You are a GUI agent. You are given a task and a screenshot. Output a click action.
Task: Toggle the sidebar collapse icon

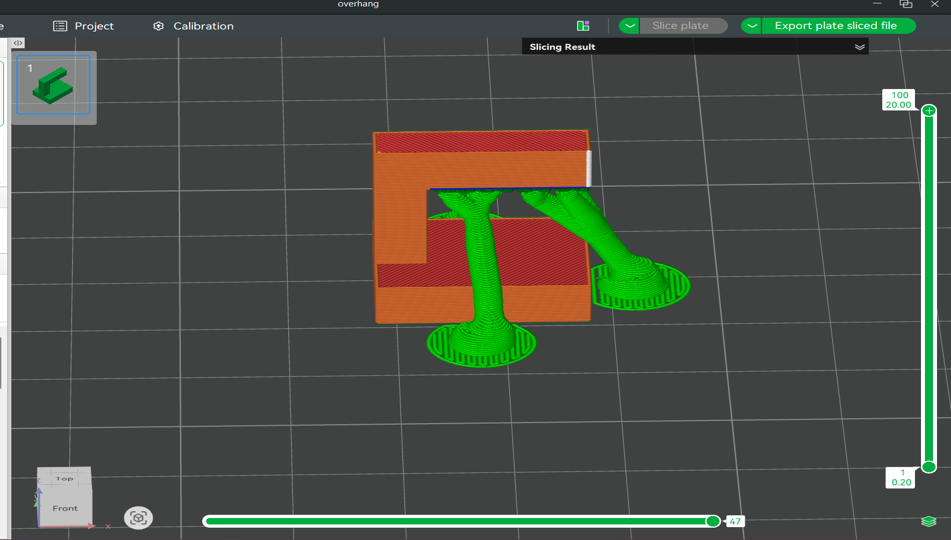pyautogui.click(x=18, y=42)
